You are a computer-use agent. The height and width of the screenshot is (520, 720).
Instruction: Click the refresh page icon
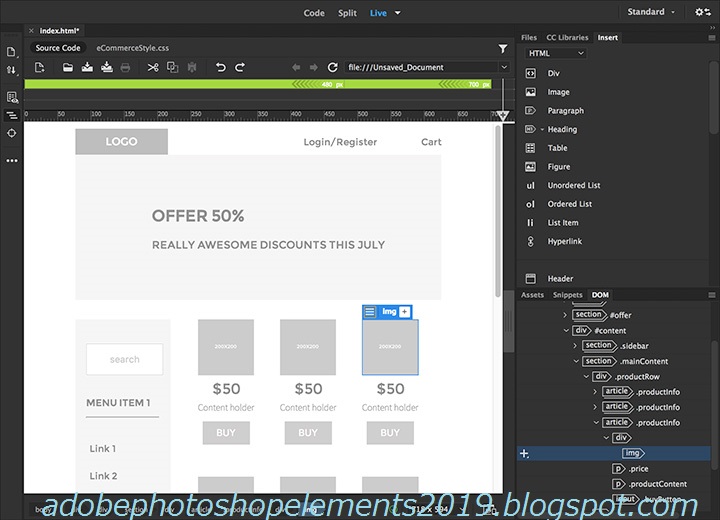pos(332,68)
